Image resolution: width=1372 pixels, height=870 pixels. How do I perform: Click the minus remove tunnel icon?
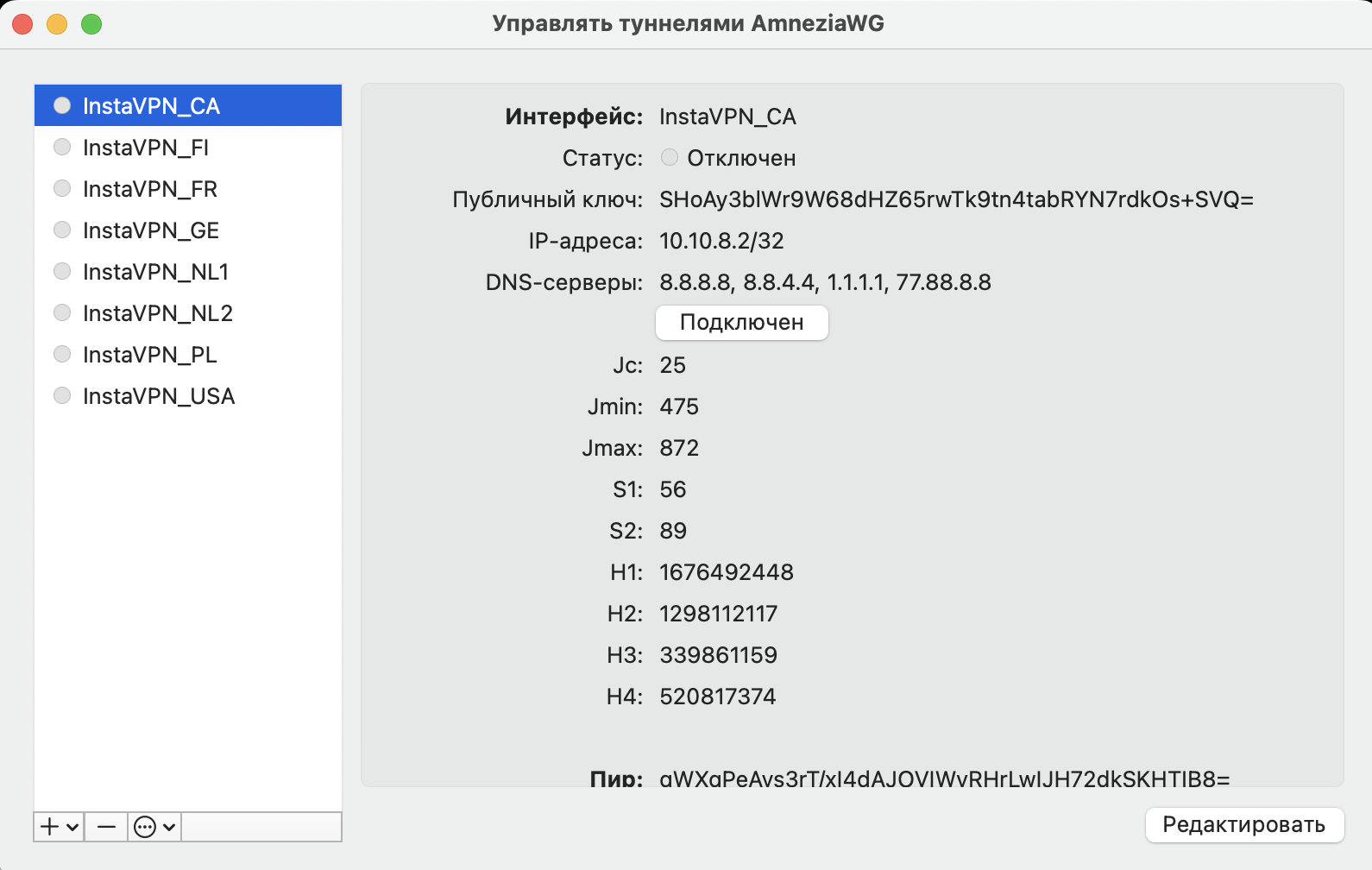pos(106,827)
